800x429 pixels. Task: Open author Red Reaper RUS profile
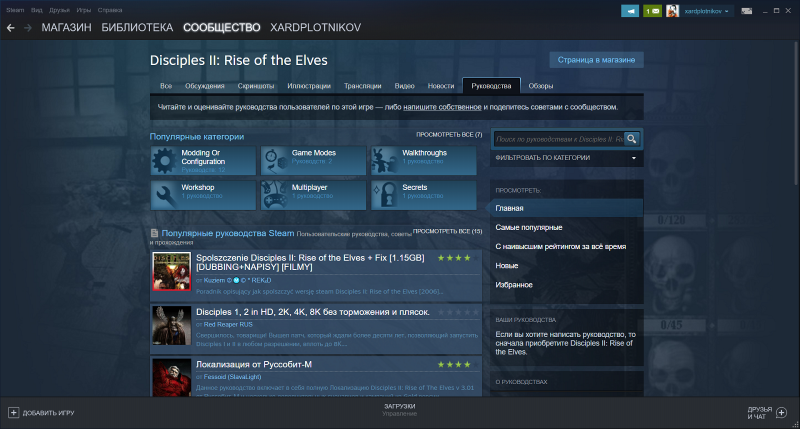(228, 324)
